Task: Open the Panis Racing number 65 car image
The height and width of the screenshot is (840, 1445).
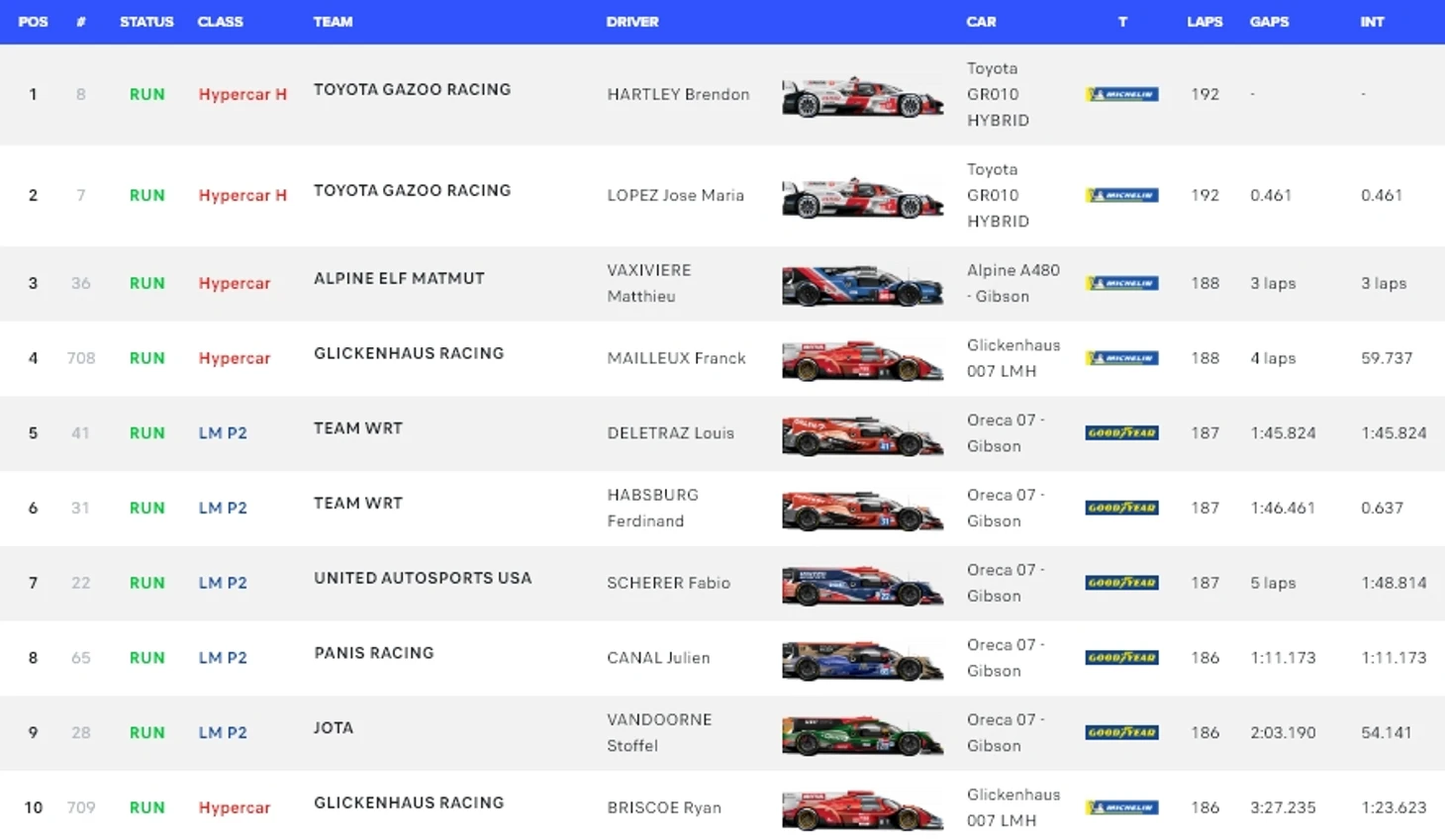Action: pos(862,660)
